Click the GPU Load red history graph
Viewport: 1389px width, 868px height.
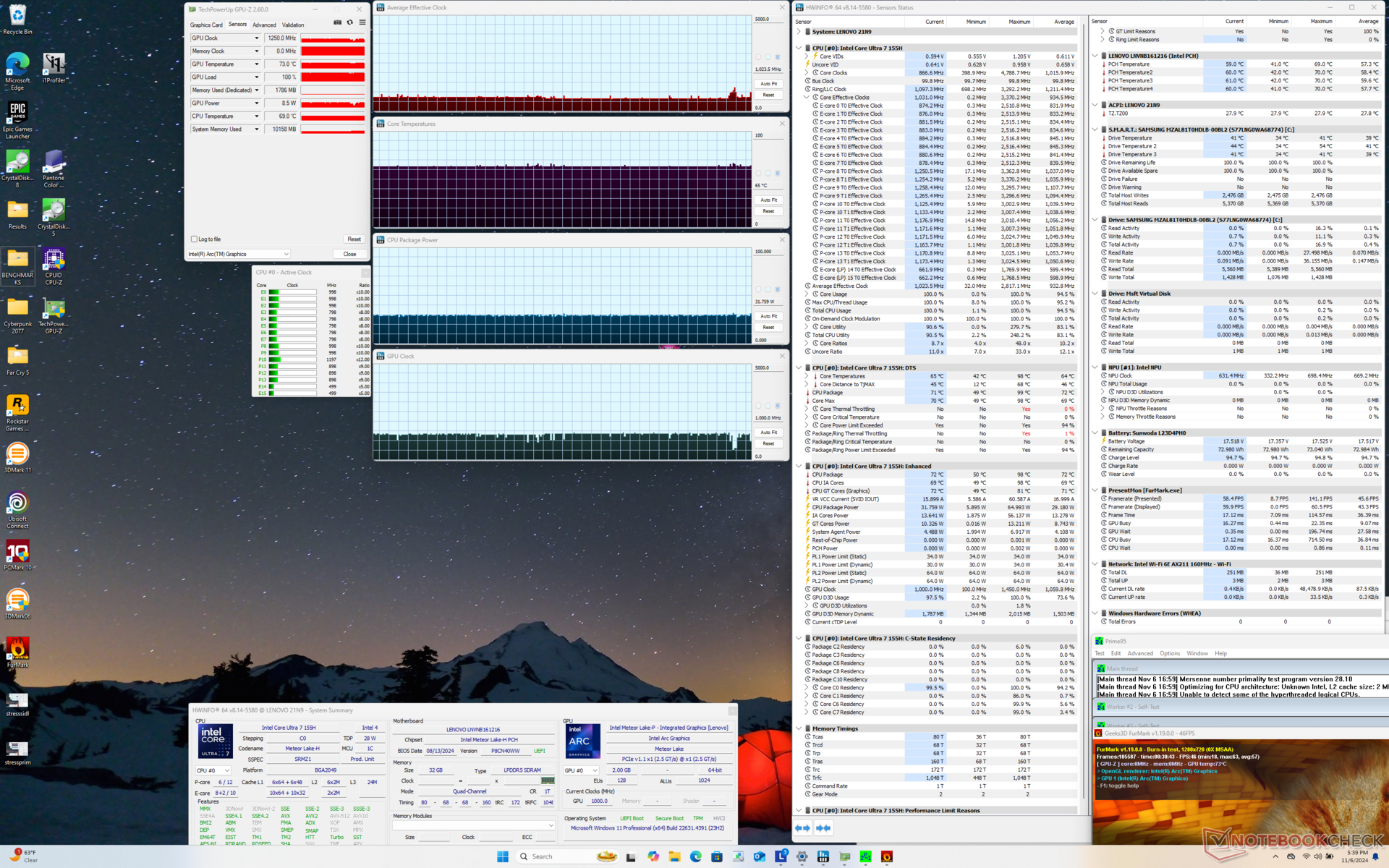pos(333,77)
